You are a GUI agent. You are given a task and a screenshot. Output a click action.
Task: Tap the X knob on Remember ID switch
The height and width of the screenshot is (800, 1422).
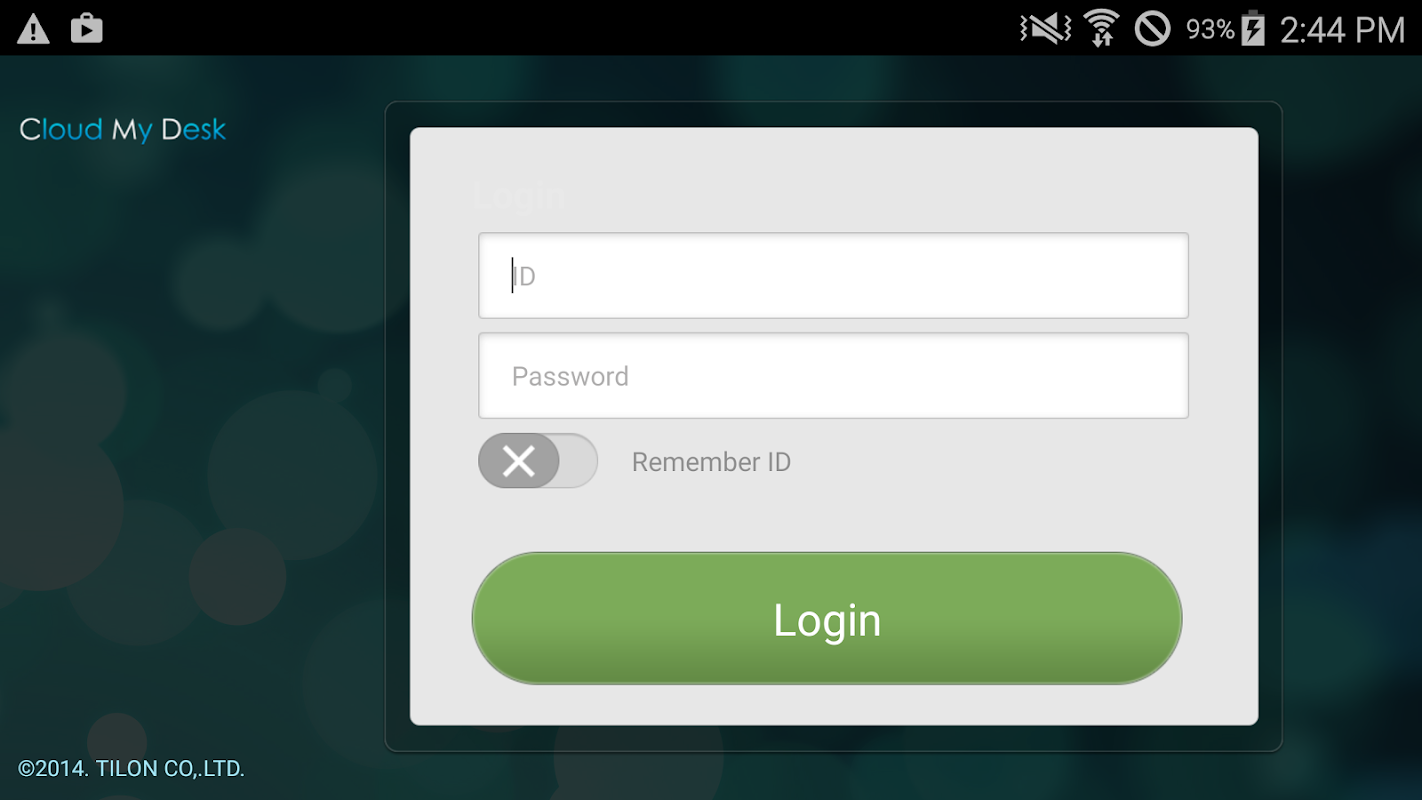[518, 461]
